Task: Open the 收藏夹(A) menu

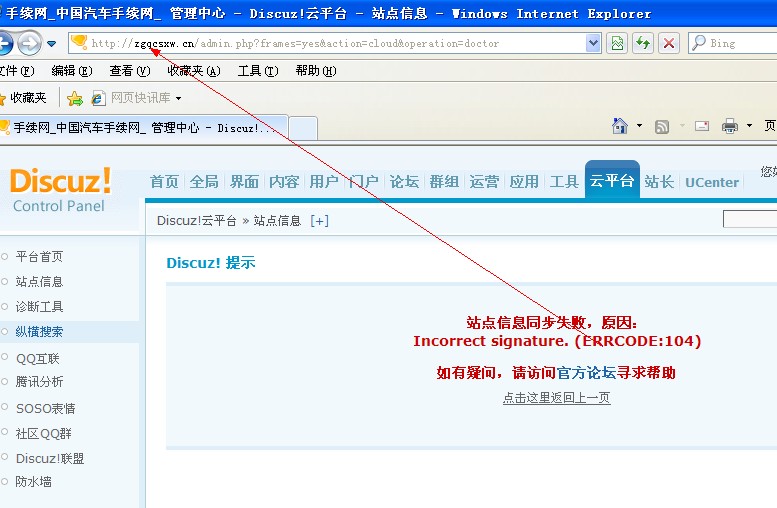Action: (x=194, y=71)
